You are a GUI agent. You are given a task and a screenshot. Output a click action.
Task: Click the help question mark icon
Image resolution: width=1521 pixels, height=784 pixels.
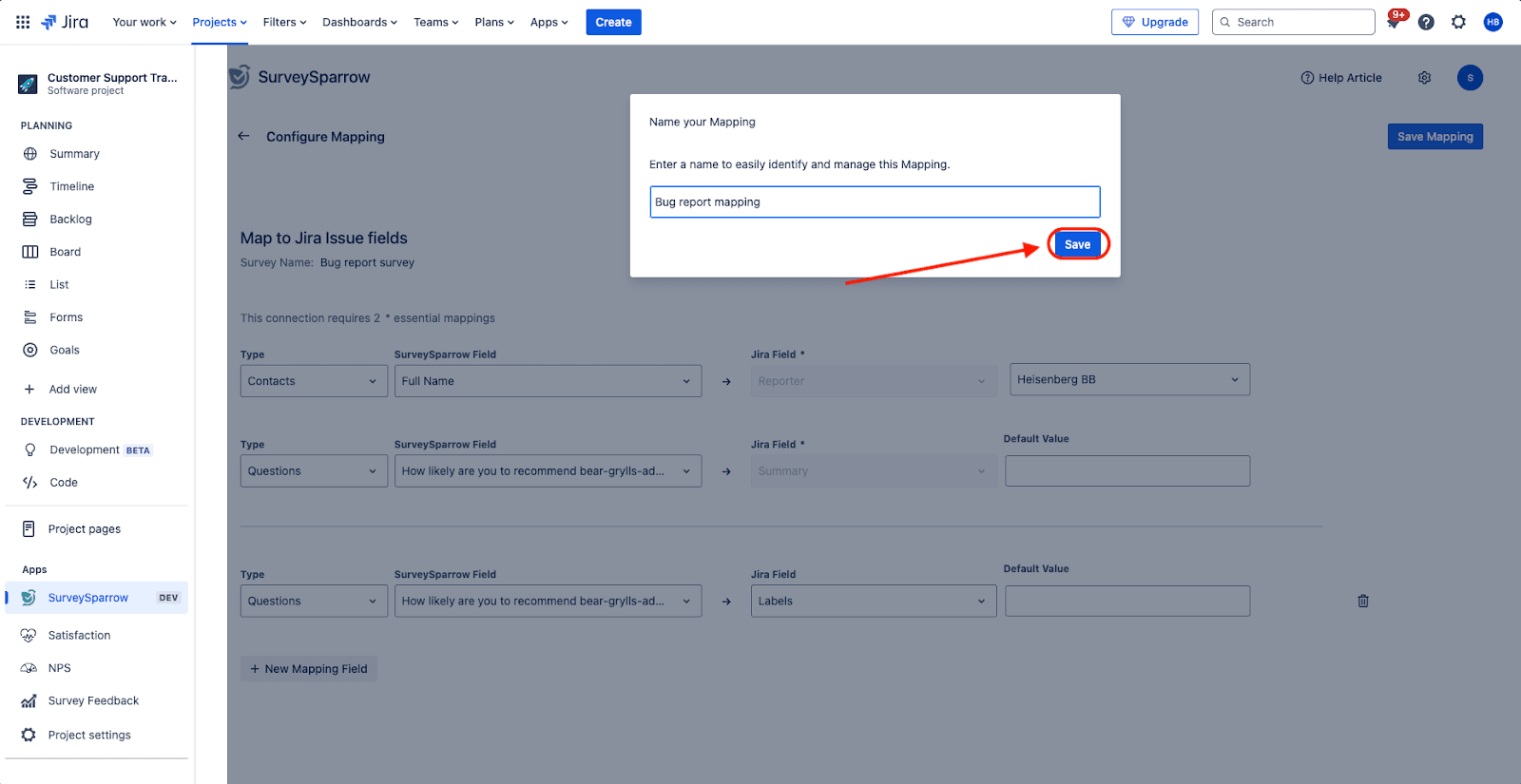[1426, 22]
